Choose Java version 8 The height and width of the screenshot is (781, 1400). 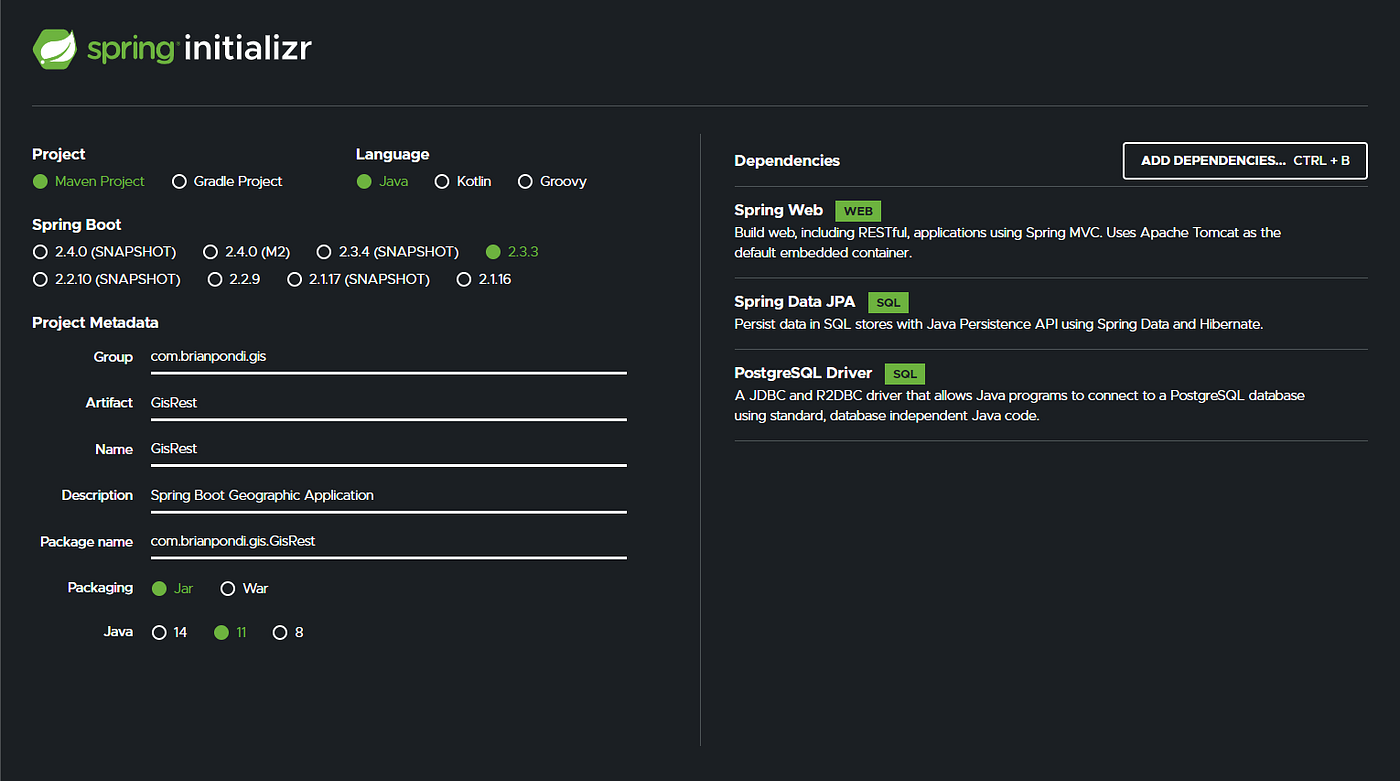pyautogui.click(x=288, y=632)
